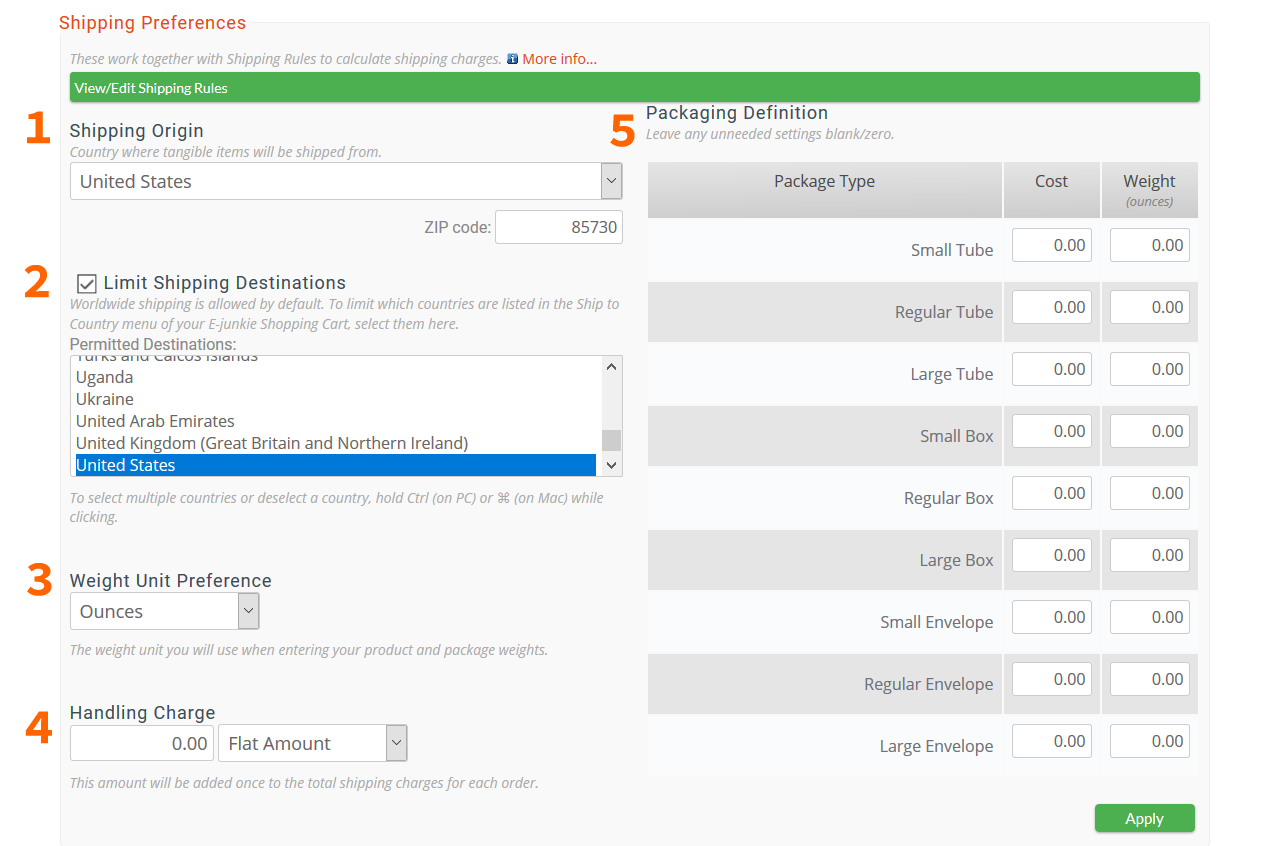Select Ukraine in Permitted Destinations list
The width and height of the screenshot is (1278, 846).
pyautogui.click(x=105, y=399)
